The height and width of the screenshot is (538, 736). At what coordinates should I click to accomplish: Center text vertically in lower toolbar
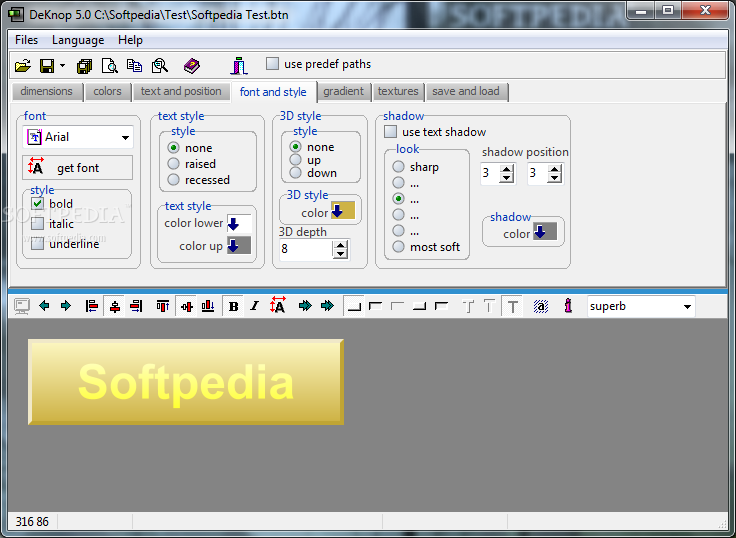pyautogui.click(x=187, y=307)
